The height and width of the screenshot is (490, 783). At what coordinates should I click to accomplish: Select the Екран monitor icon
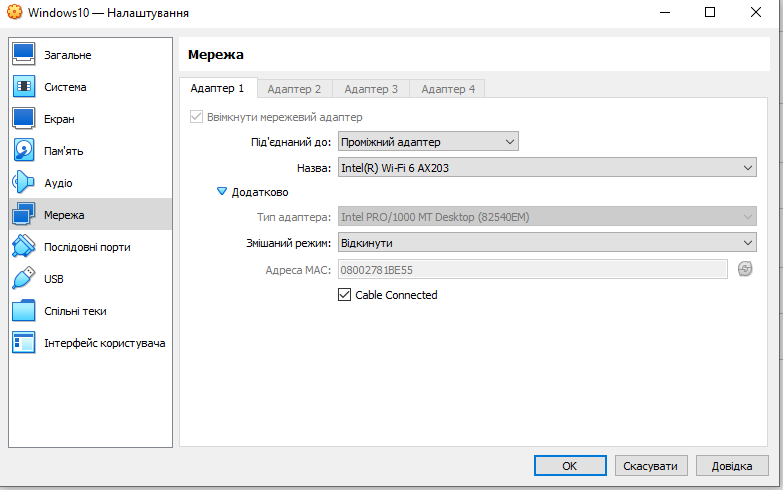[23, 118]
